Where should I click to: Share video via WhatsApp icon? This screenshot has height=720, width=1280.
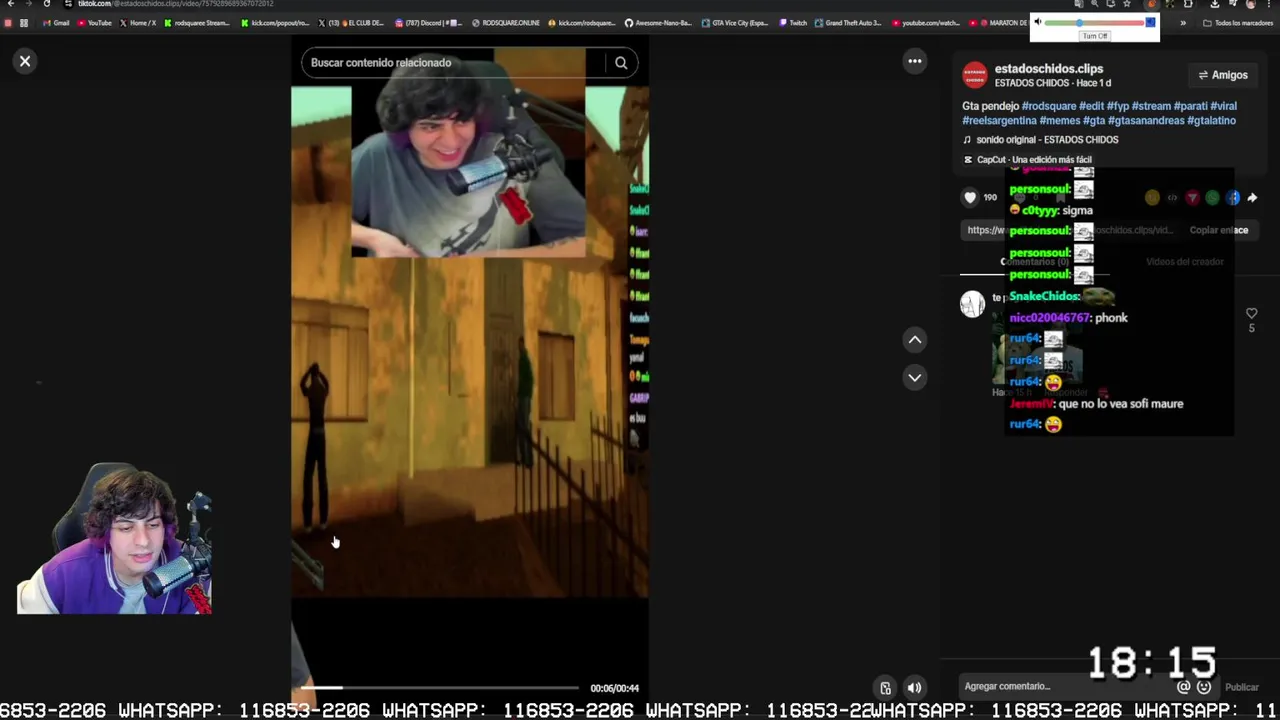pos(1212,198)
